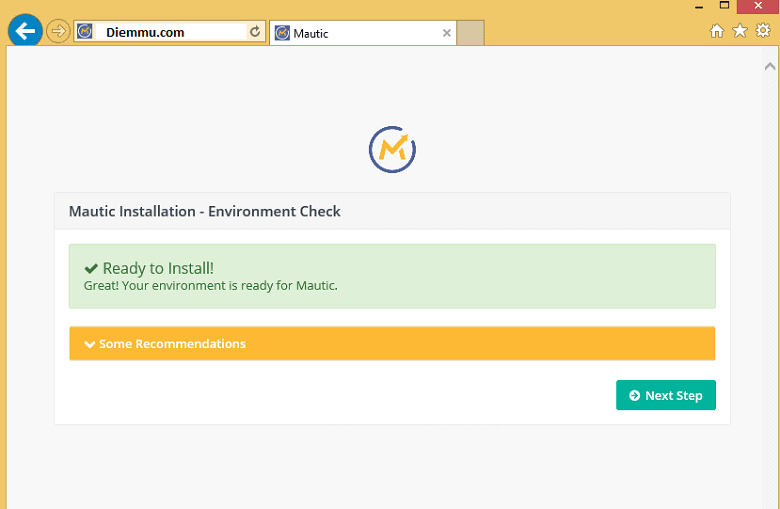780x509 pixels.
Task: Click the forward navigation arrow
Action: click(58, 31)
